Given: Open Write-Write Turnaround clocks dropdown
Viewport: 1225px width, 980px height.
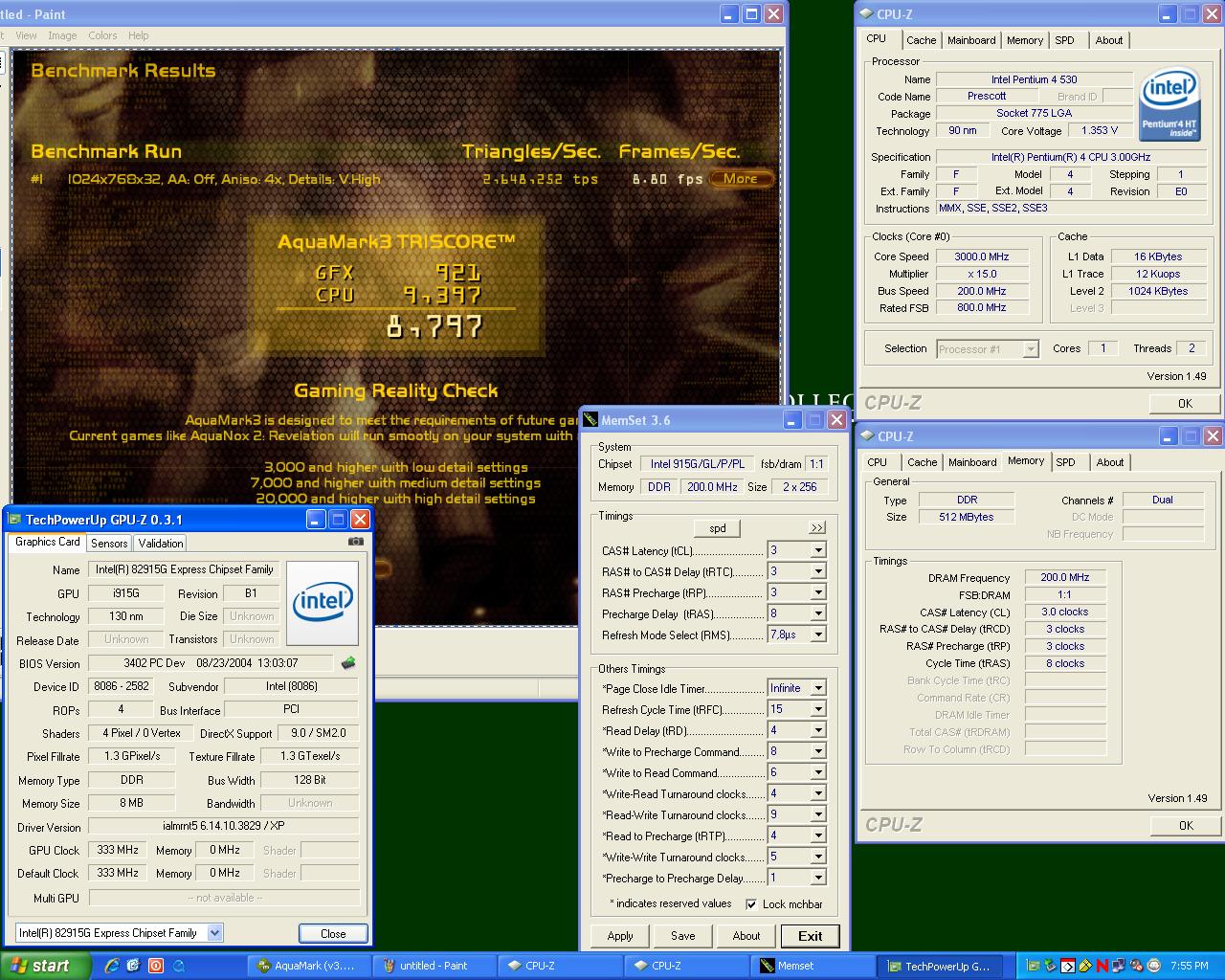Looking at the screenshot, I should click(x=818, y=857).
